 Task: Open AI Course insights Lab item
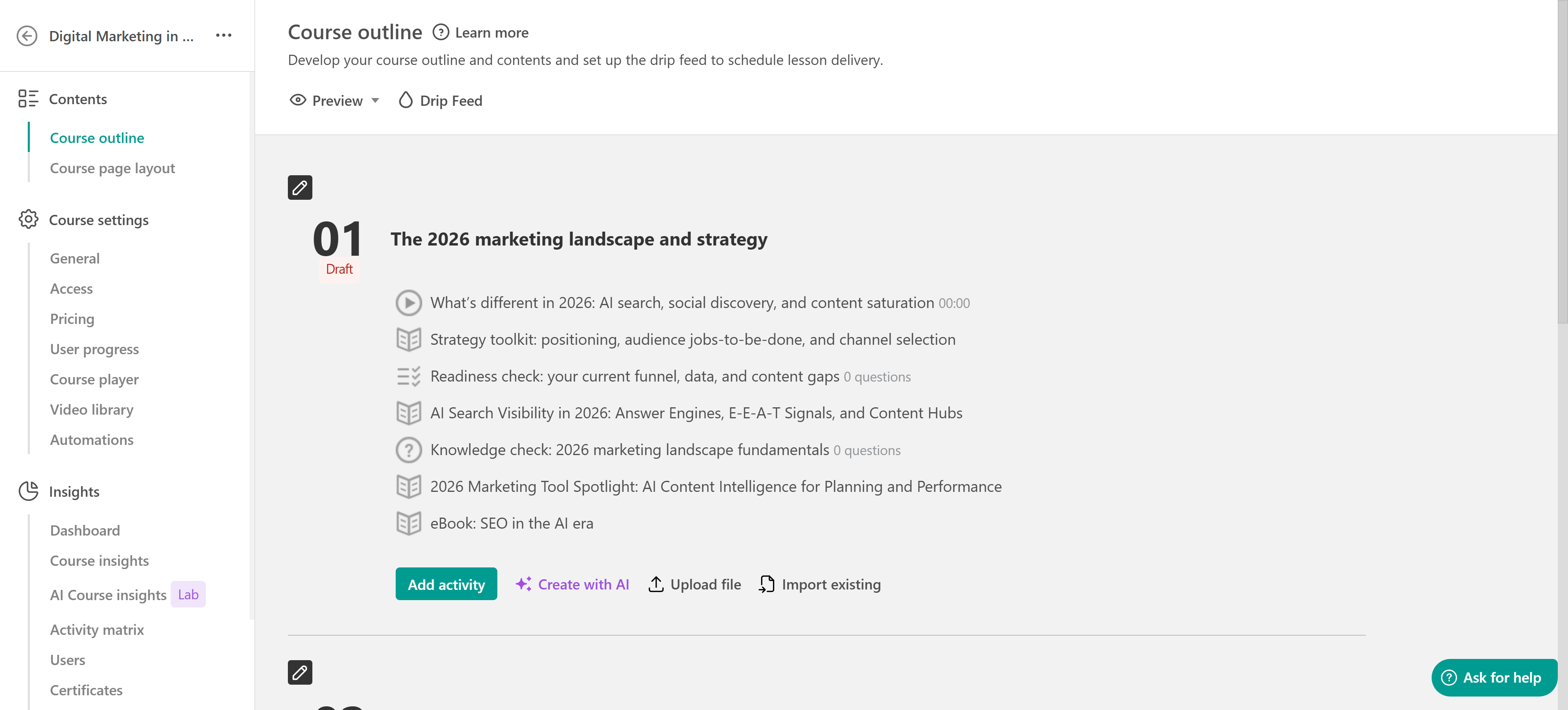(x=108, y=595)
